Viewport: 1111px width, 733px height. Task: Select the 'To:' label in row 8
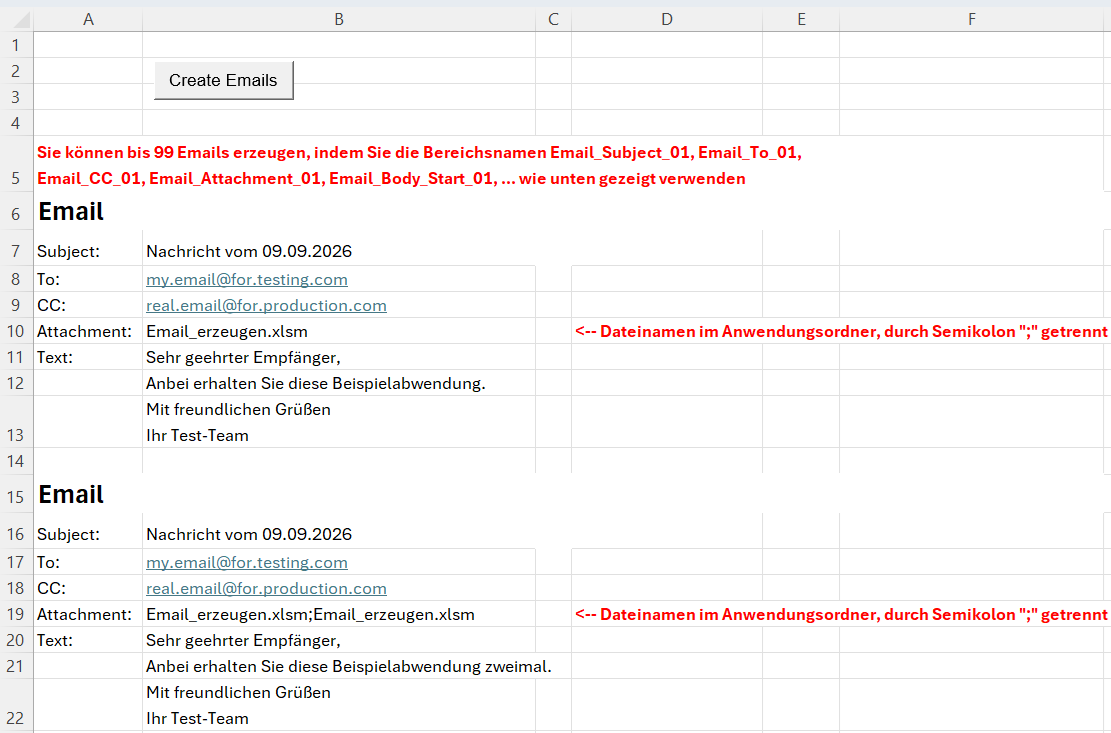[x=48, y=279]
